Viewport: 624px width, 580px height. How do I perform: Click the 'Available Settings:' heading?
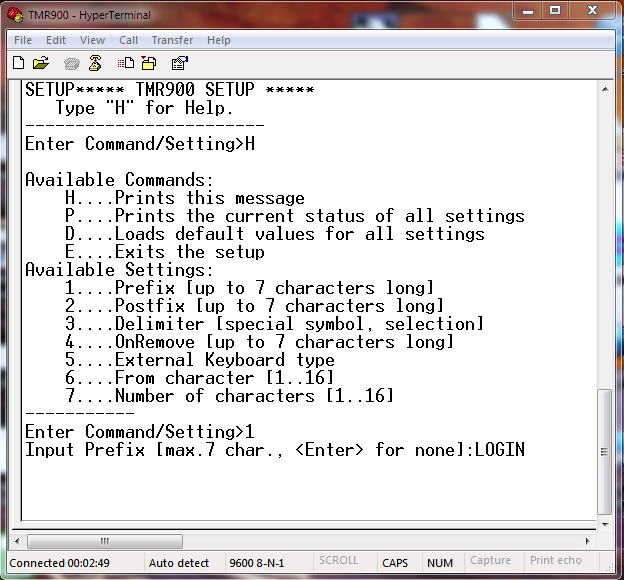tap(119, 270)
